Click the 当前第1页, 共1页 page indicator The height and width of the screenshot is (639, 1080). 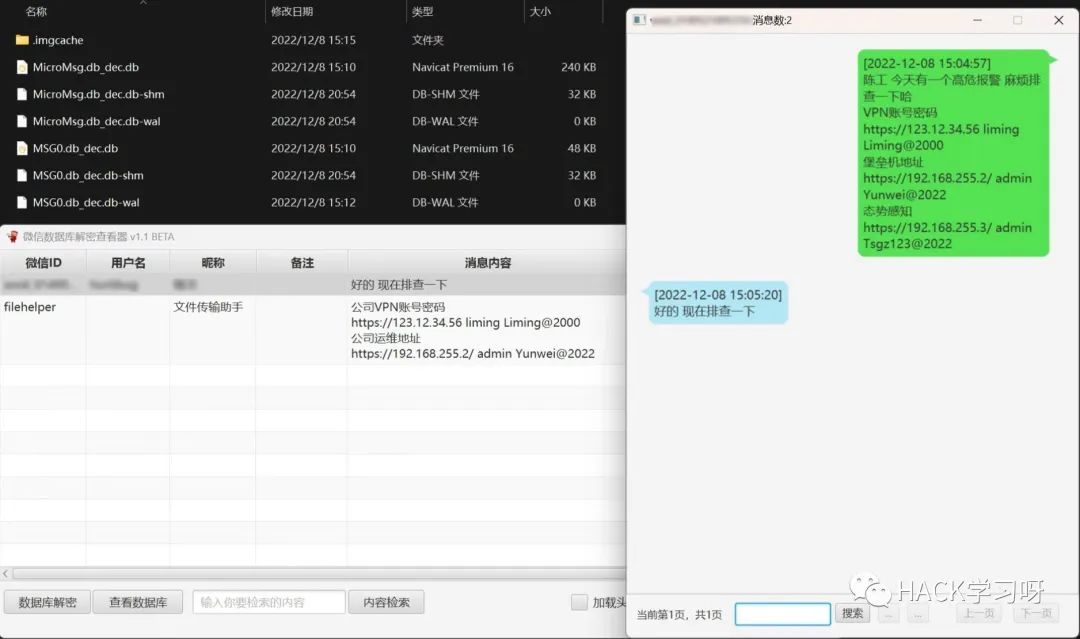pyautogui.click(x=679, y=614)
